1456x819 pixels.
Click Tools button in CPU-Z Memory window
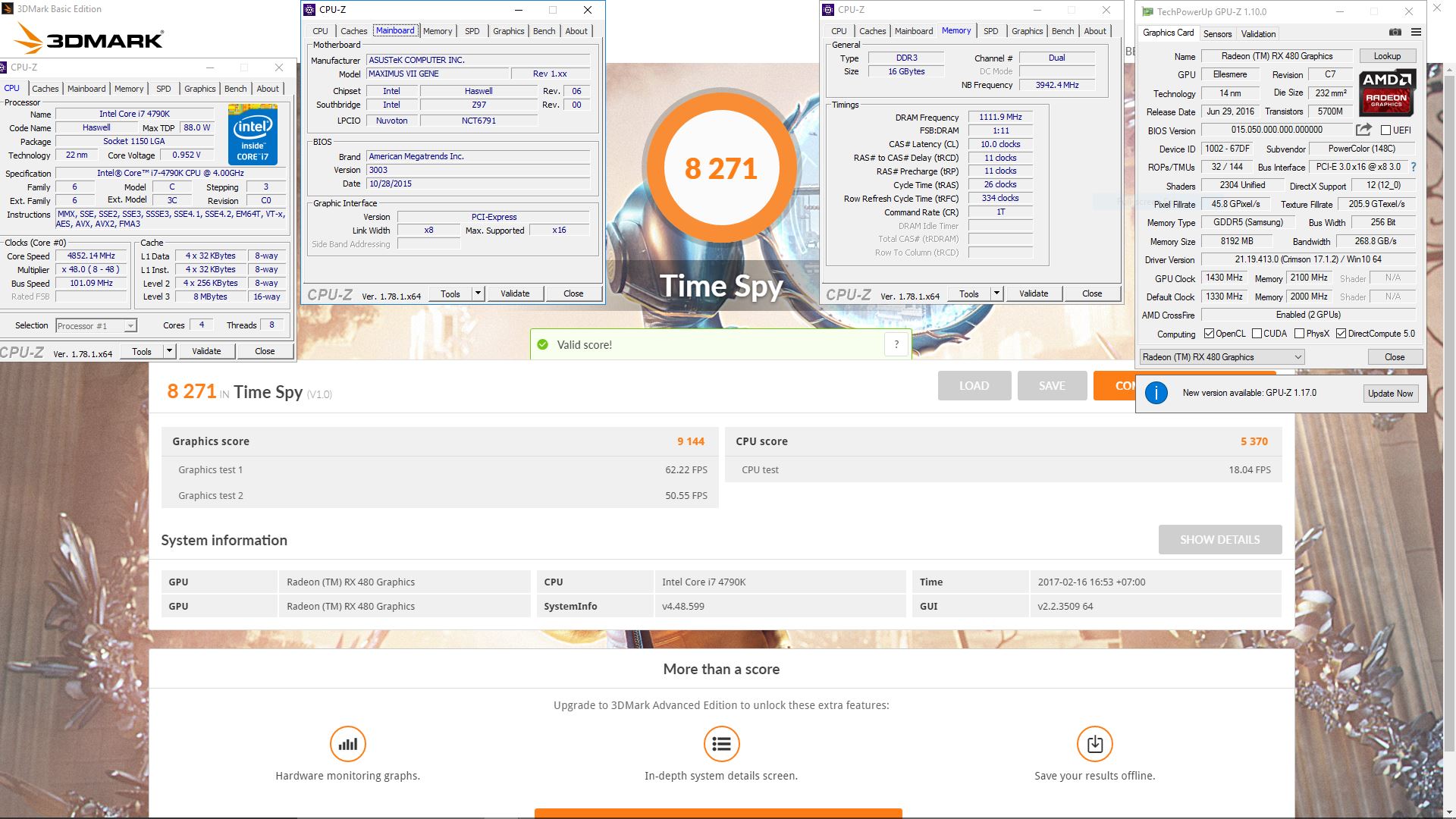[969, 293]
